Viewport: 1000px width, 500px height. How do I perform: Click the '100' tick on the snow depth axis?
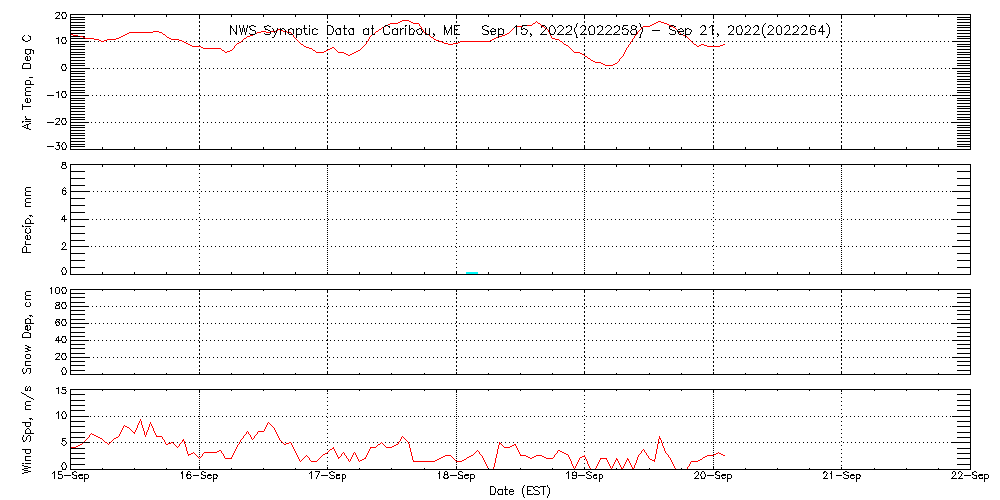(57, 291)
